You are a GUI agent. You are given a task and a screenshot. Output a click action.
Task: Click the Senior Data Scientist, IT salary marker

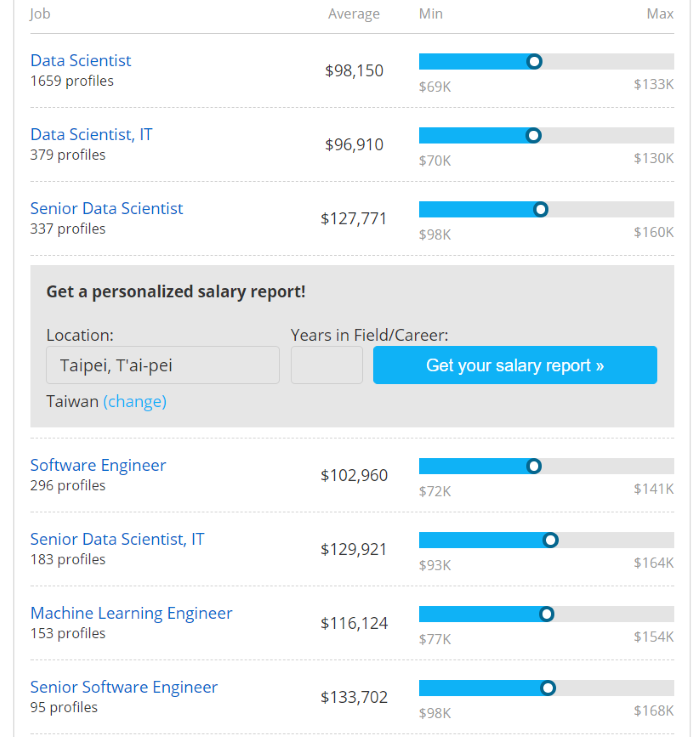pos(550,541)
